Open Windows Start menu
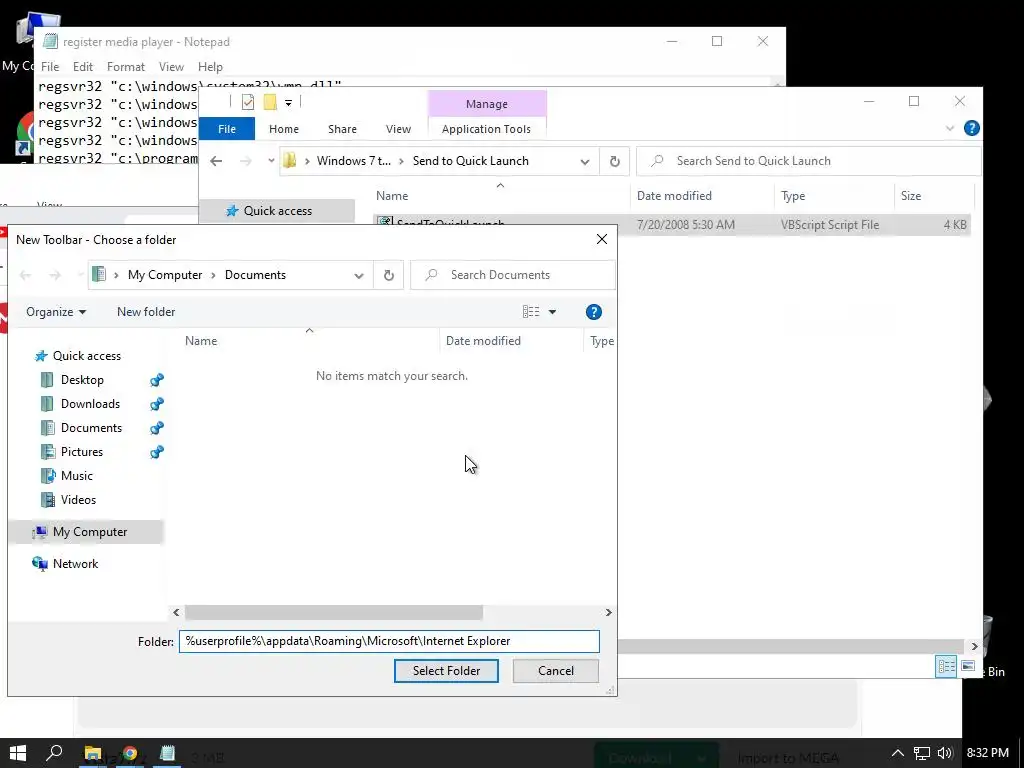 pyautogui.click(x=18, y=753)
